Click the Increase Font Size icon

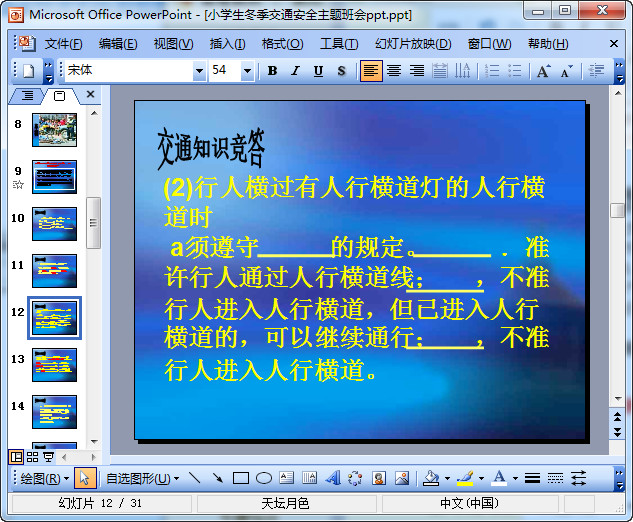[x=543, y=71]
